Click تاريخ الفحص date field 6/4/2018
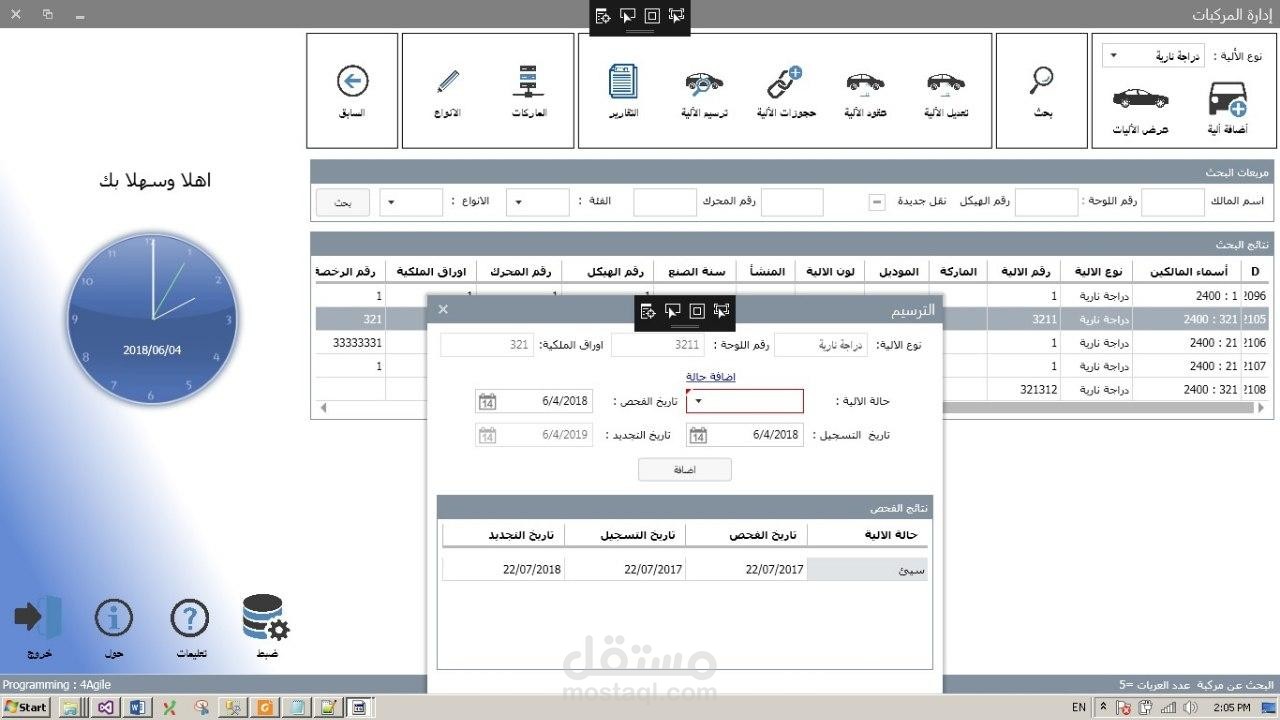The image size is (1280, 720). [x=534, y=401]
